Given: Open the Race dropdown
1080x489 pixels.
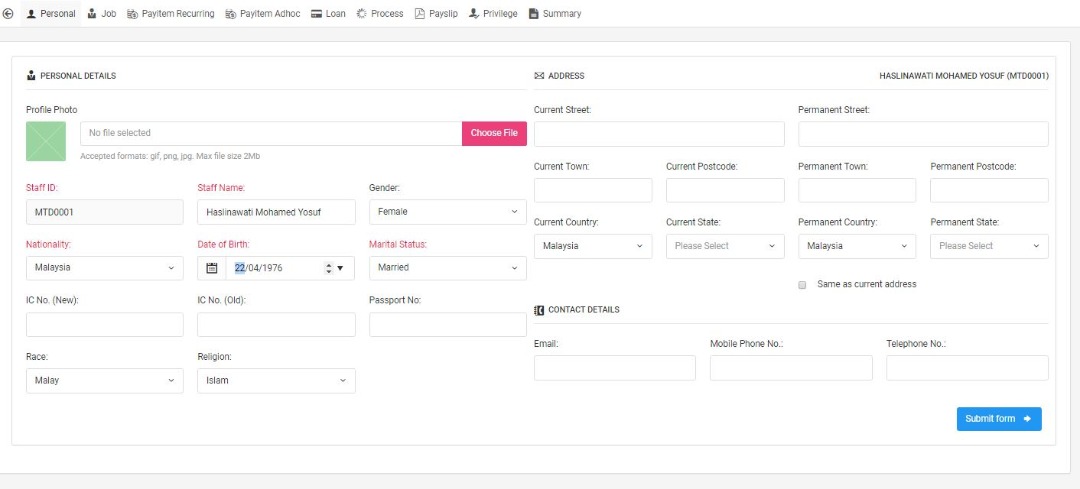Looking at the screenshot, I should (105, 381).
